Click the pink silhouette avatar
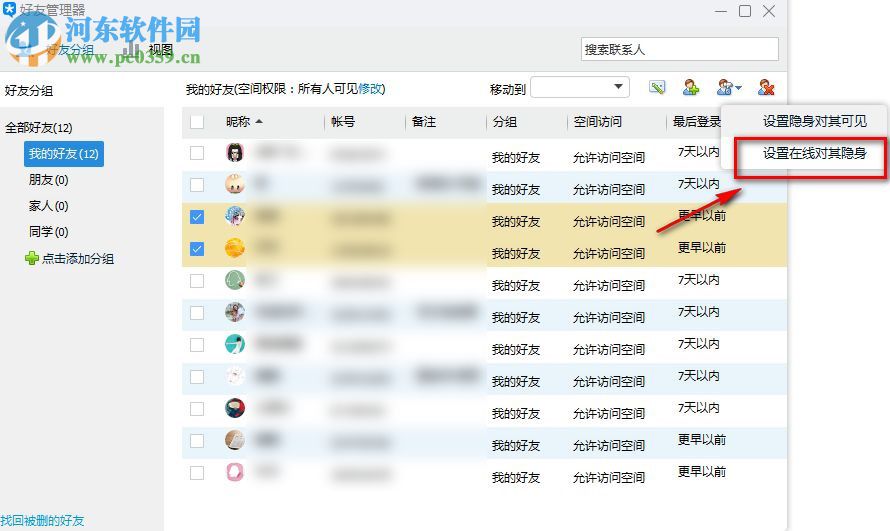The image size is (890, 531). [x=235, y=472]
